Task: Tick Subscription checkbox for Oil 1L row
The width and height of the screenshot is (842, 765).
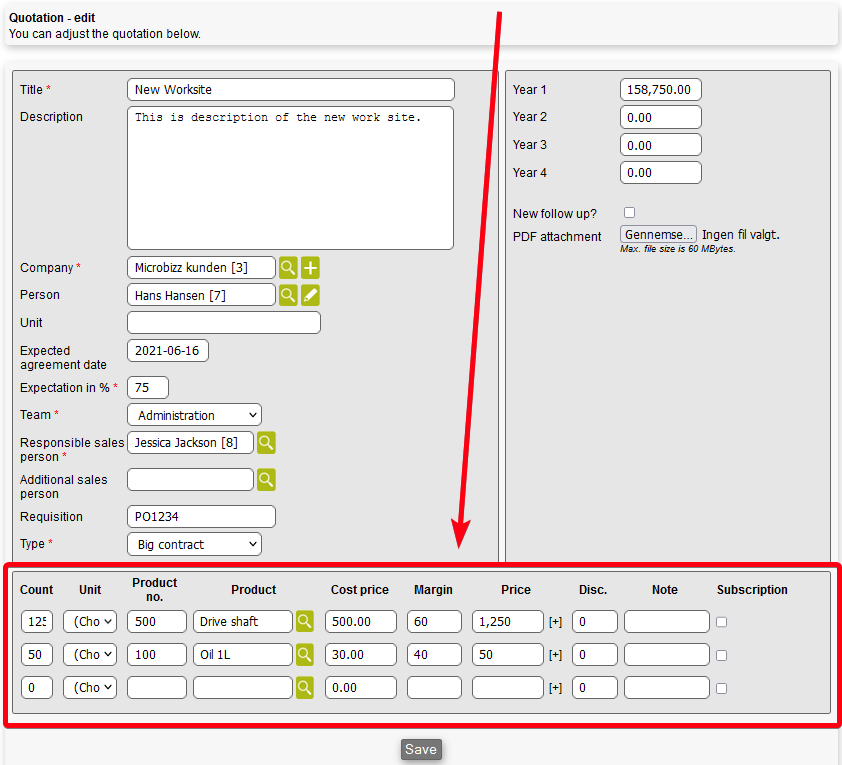Action: coord(722,655)
